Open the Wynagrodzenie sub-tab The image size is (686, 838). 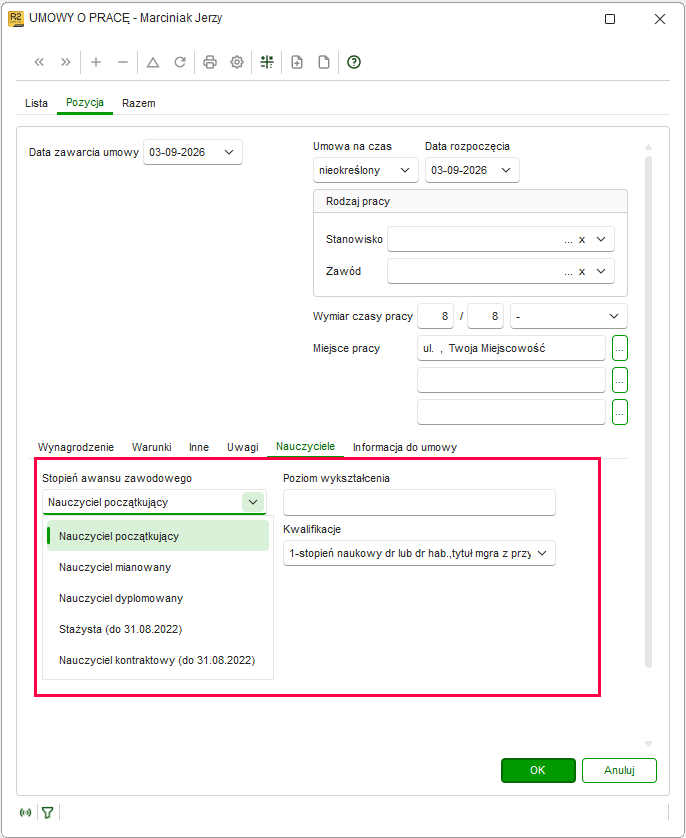tap(76, 447)
